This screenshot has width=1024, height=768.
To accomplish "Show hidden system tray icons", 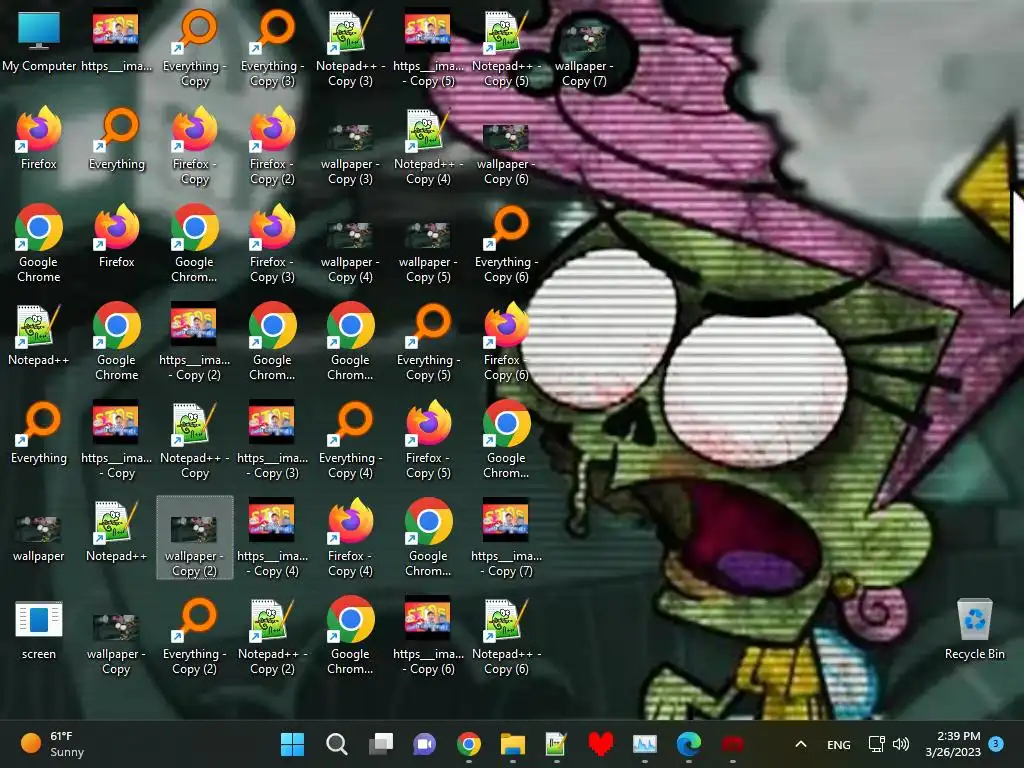I will [x=801, y=744].
